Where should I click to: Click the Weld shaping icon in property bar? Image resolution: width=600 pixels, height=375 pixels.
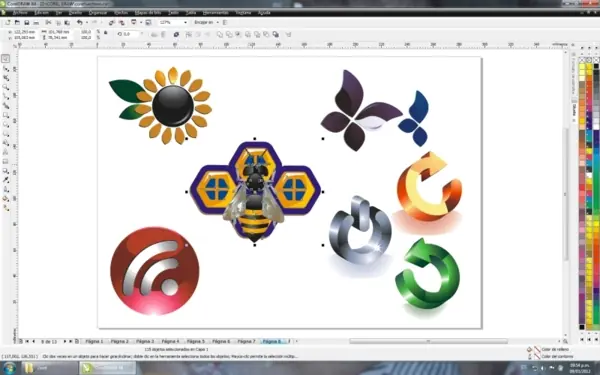tap(220, 34)
